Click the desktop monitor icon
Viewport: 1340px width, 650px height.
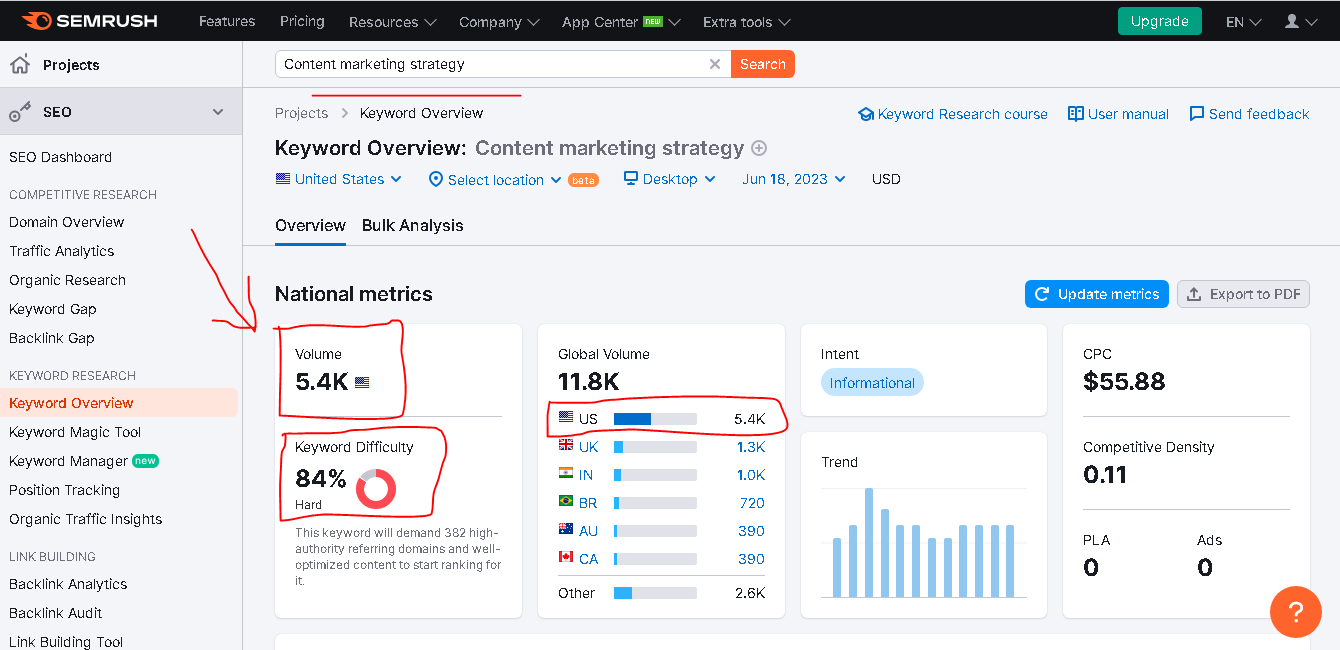630,178
